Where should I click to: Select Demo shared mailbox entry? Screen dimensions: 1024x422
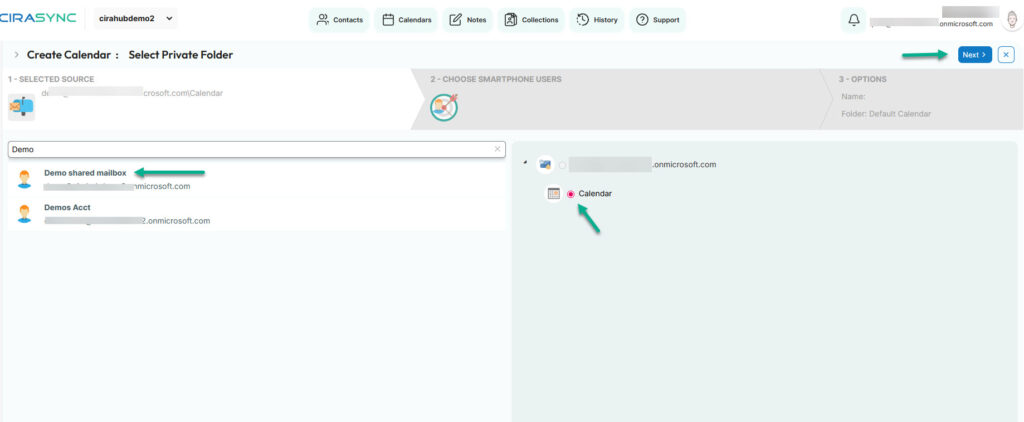(x=257, y=180)
